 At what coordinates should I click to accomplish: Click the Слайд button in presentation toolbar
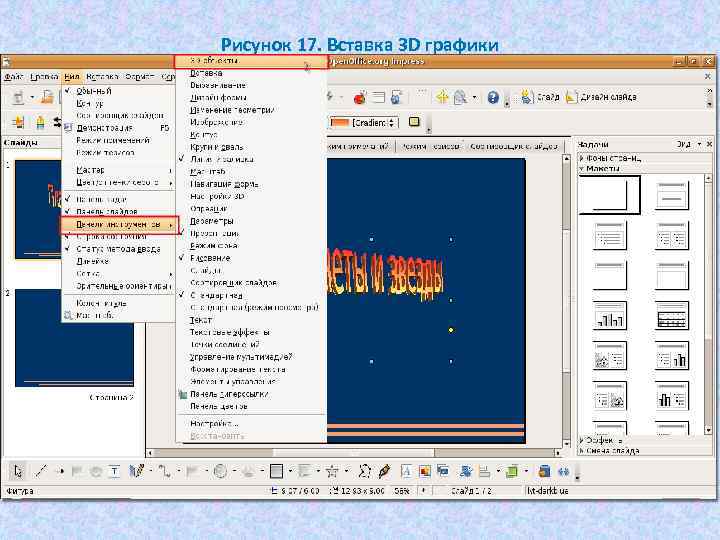[539, 97]
